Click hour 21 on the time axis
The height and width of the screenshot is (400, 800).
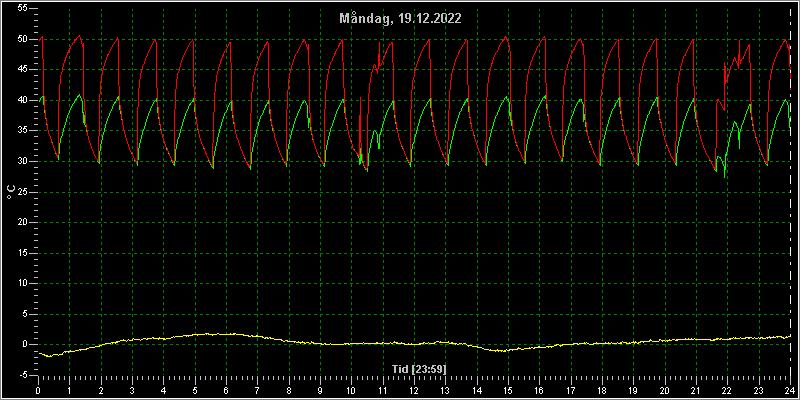point(696,391)
